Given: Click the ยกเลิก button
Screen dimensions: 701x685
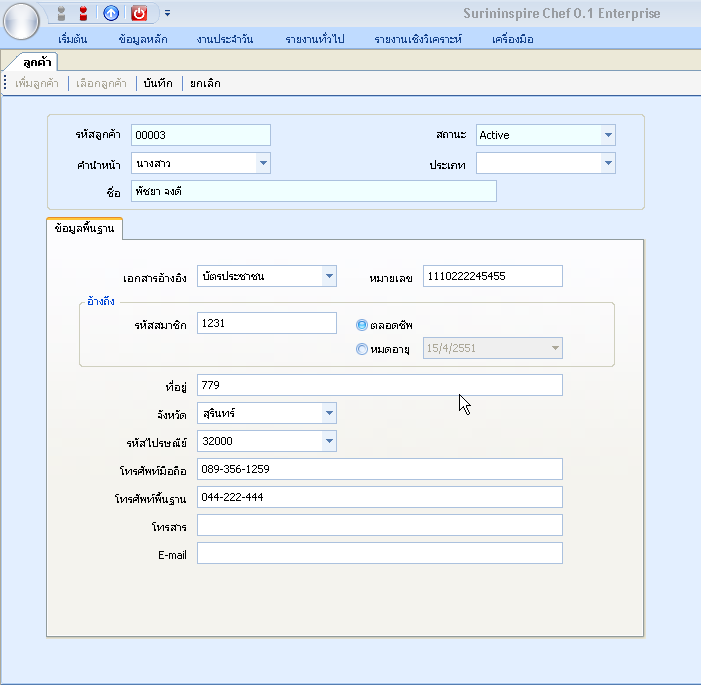Looking at the screenshot, I should pos(205,83).
